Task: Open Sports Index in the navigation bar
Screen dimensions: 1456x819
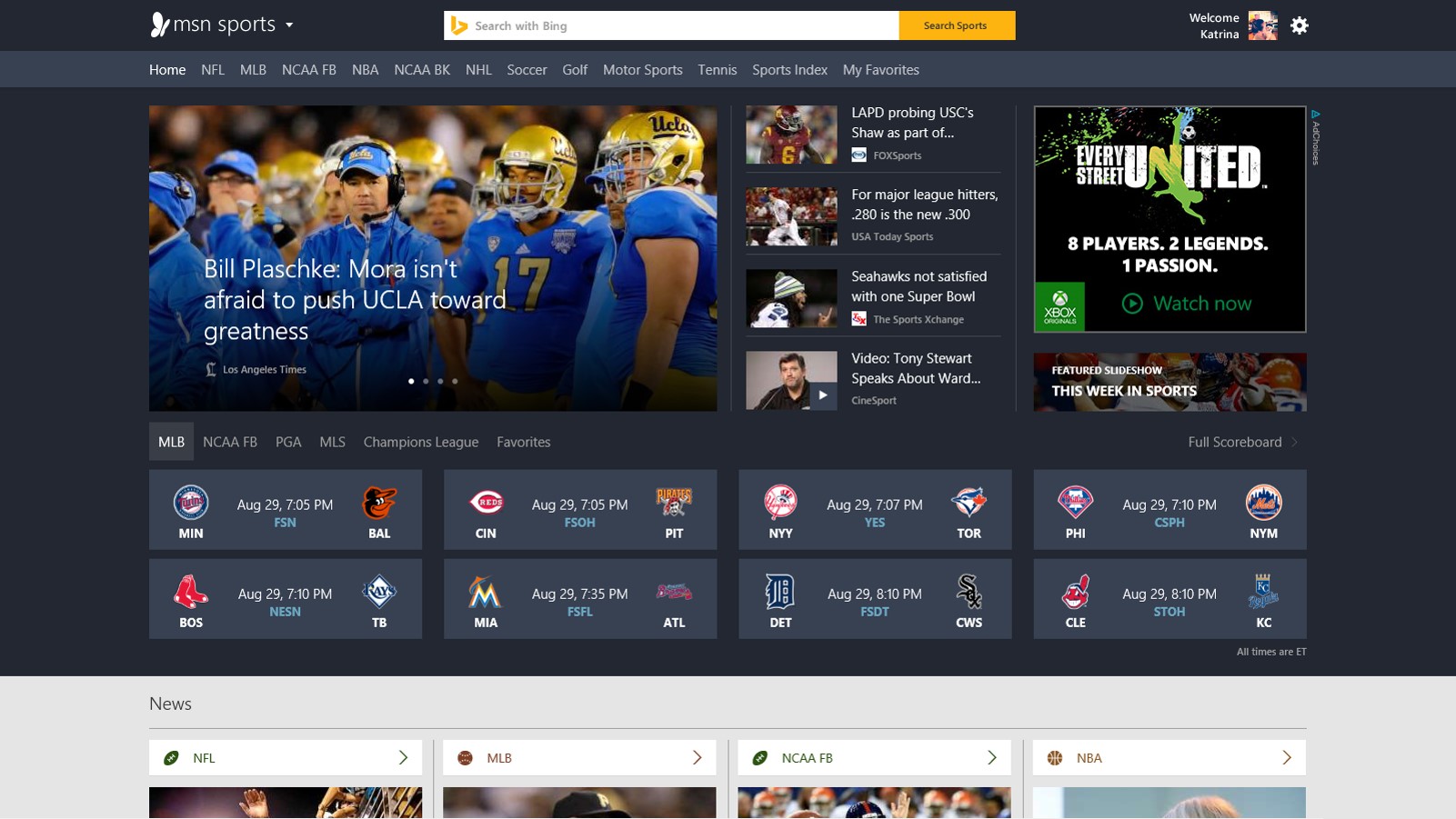Action: [789, 70]
